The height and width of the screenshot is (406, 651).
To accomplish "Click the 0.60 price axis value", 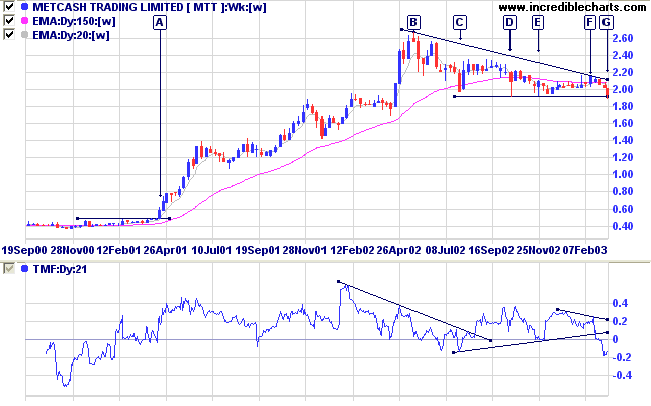I will (623, 209).
